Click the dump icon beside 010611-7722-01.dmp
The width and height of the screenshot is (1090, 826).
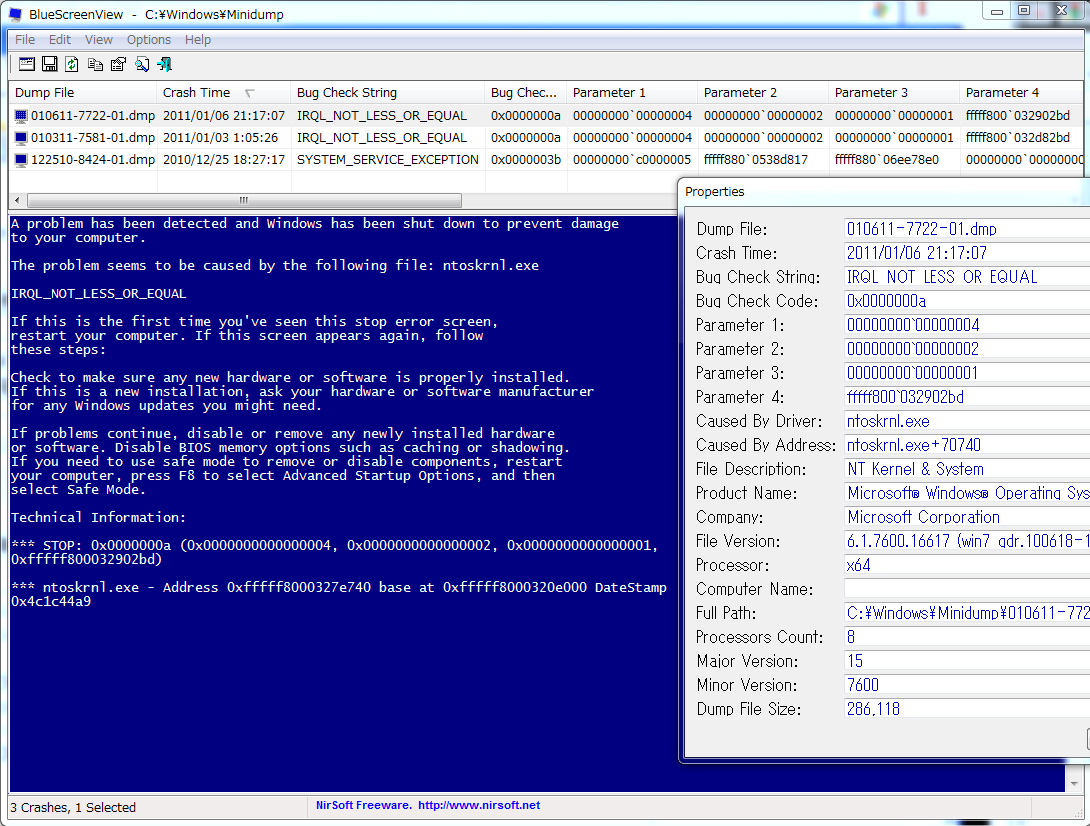(x=21, y=116)
